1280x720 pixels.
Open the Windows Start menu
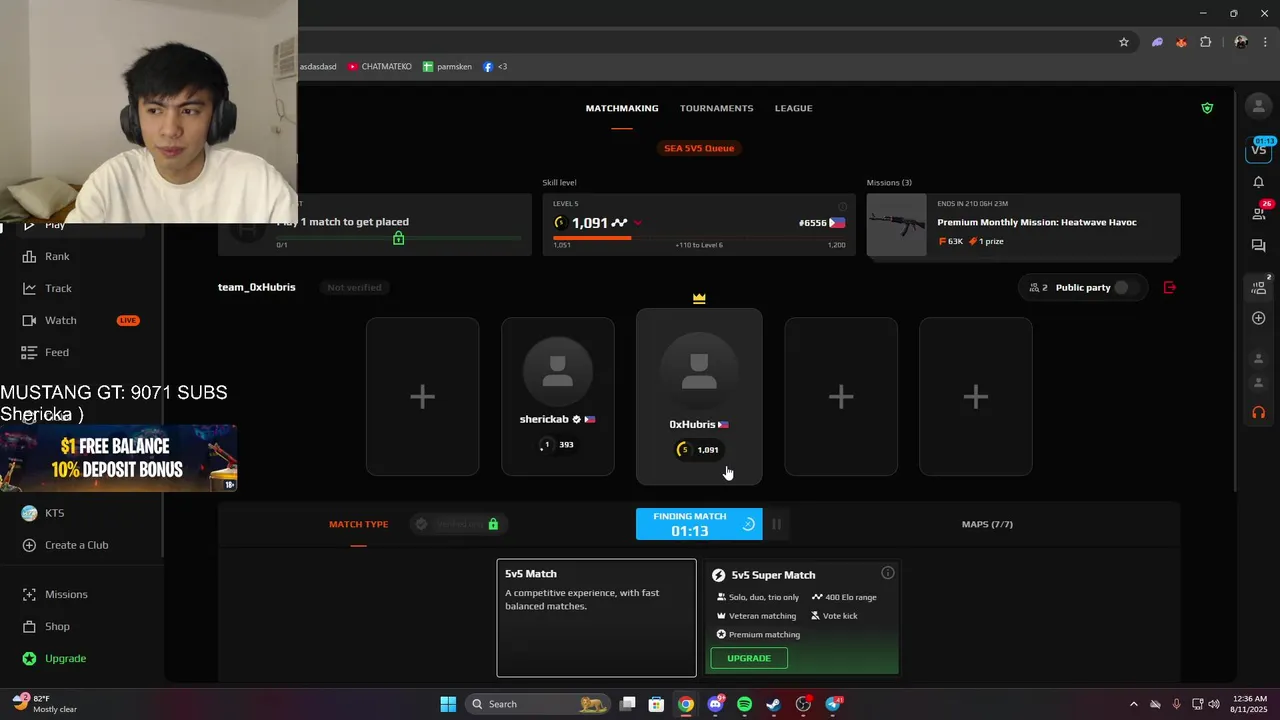(448, 704)
